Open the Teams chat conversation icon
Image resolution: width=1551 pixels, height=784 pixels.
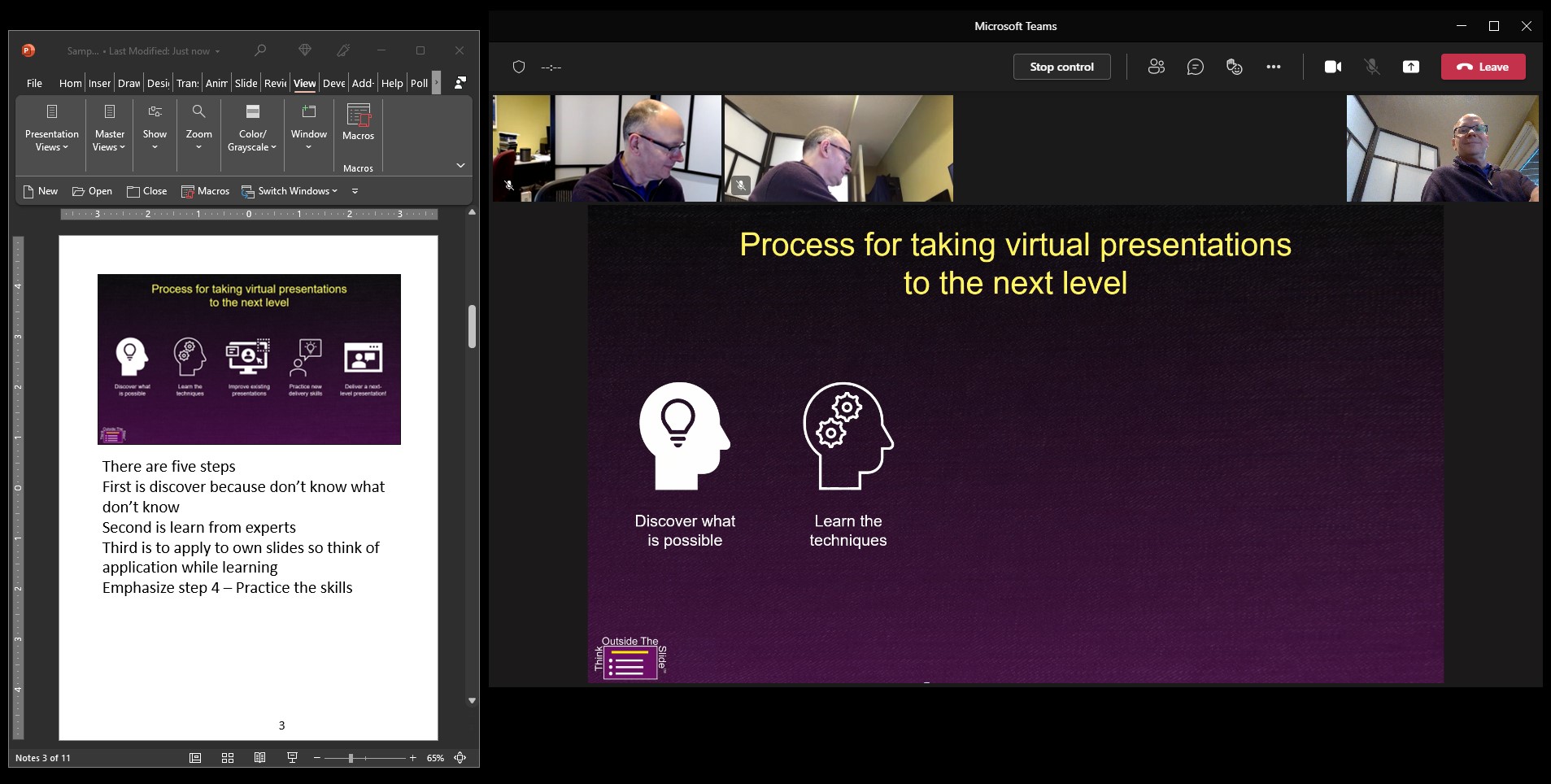(x=1195, y=67)
